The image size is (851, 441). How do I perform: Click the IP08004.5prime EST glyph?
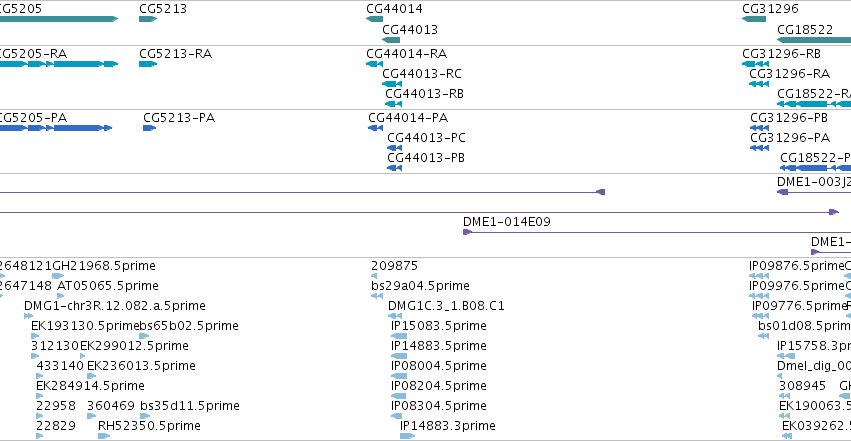[399, 376]
